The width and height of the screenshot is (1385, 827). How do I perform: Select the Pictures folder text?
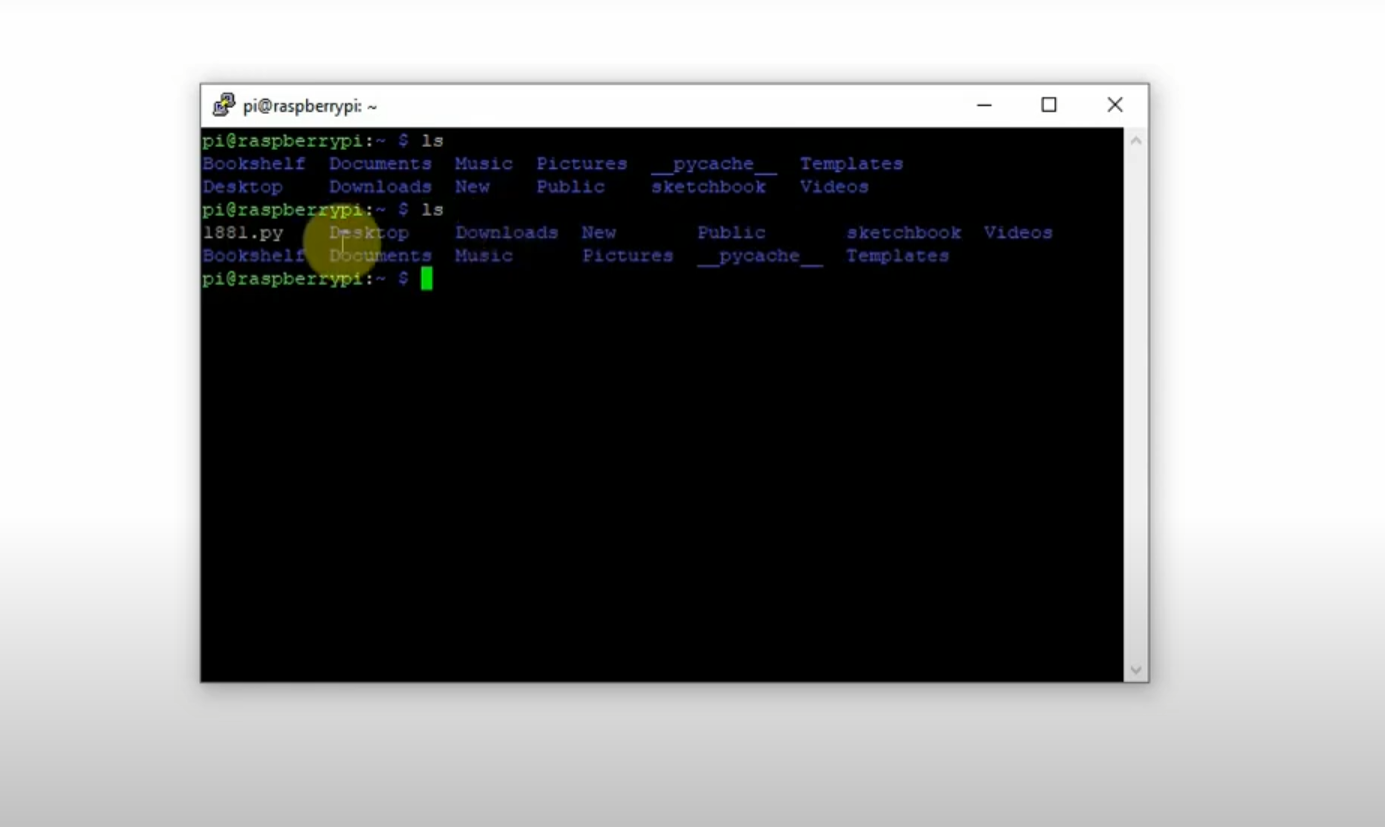[581, 163]
